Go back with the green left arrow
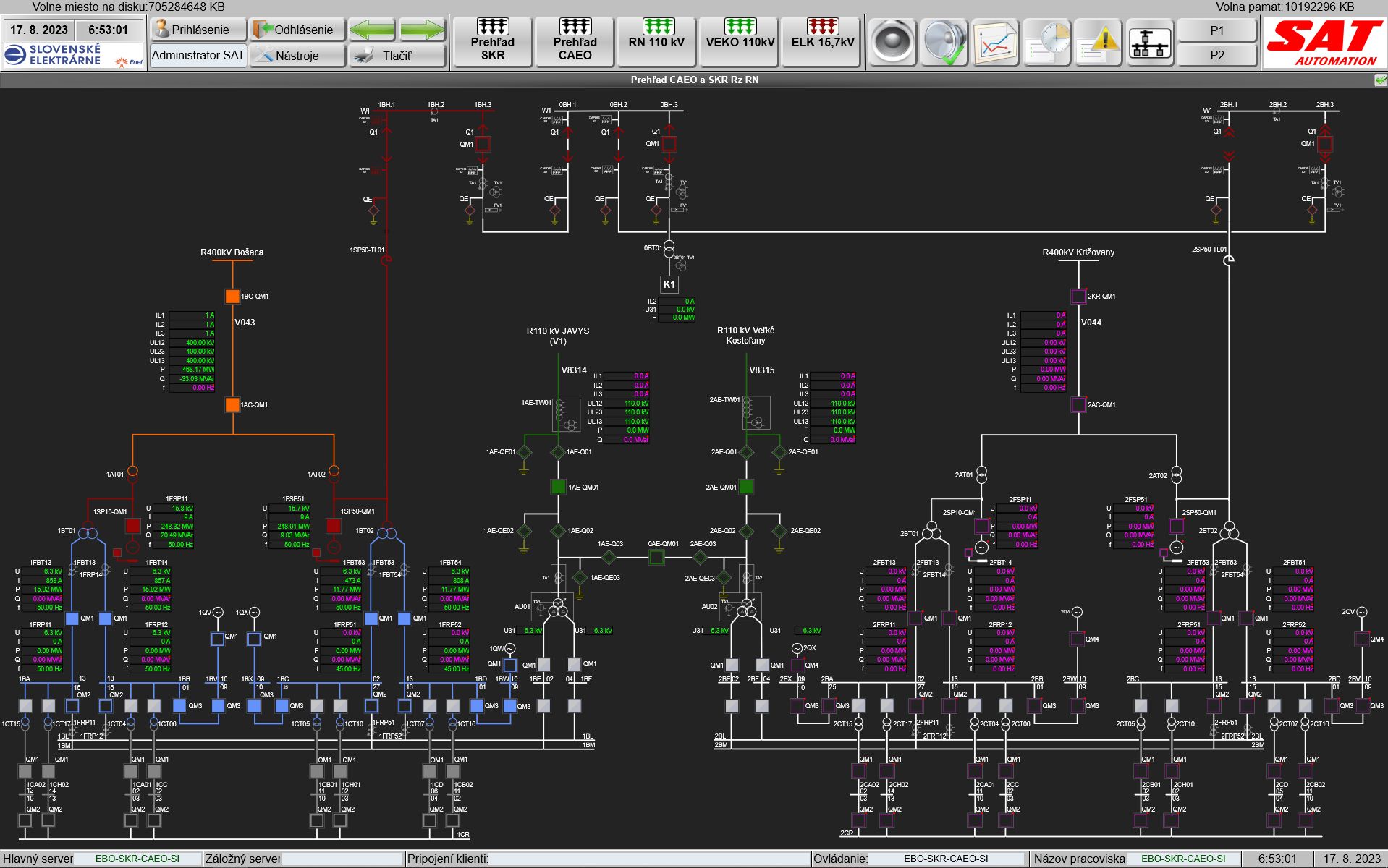 click(372, 30)
